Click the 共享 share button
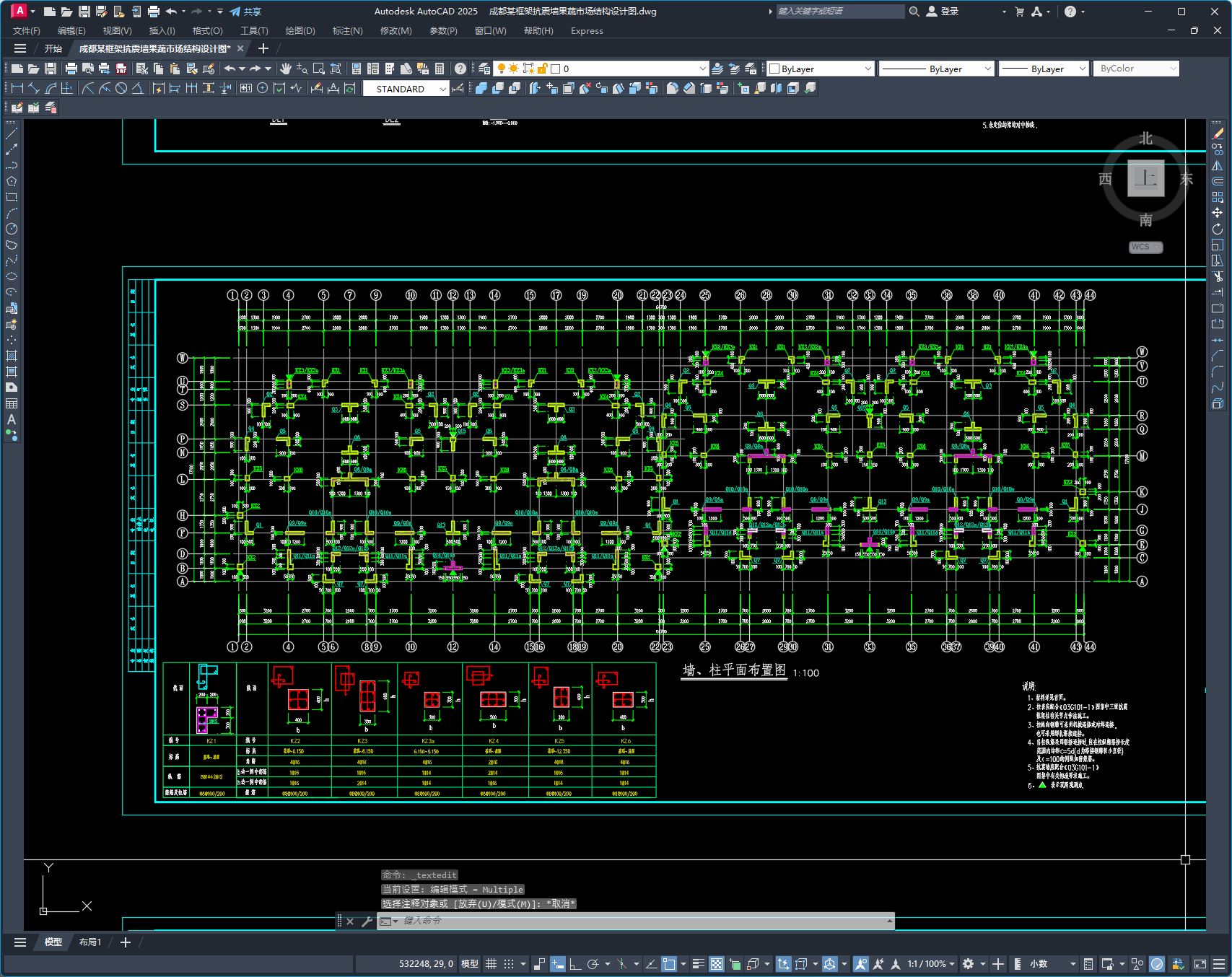1232x977 pixels. 246,12
